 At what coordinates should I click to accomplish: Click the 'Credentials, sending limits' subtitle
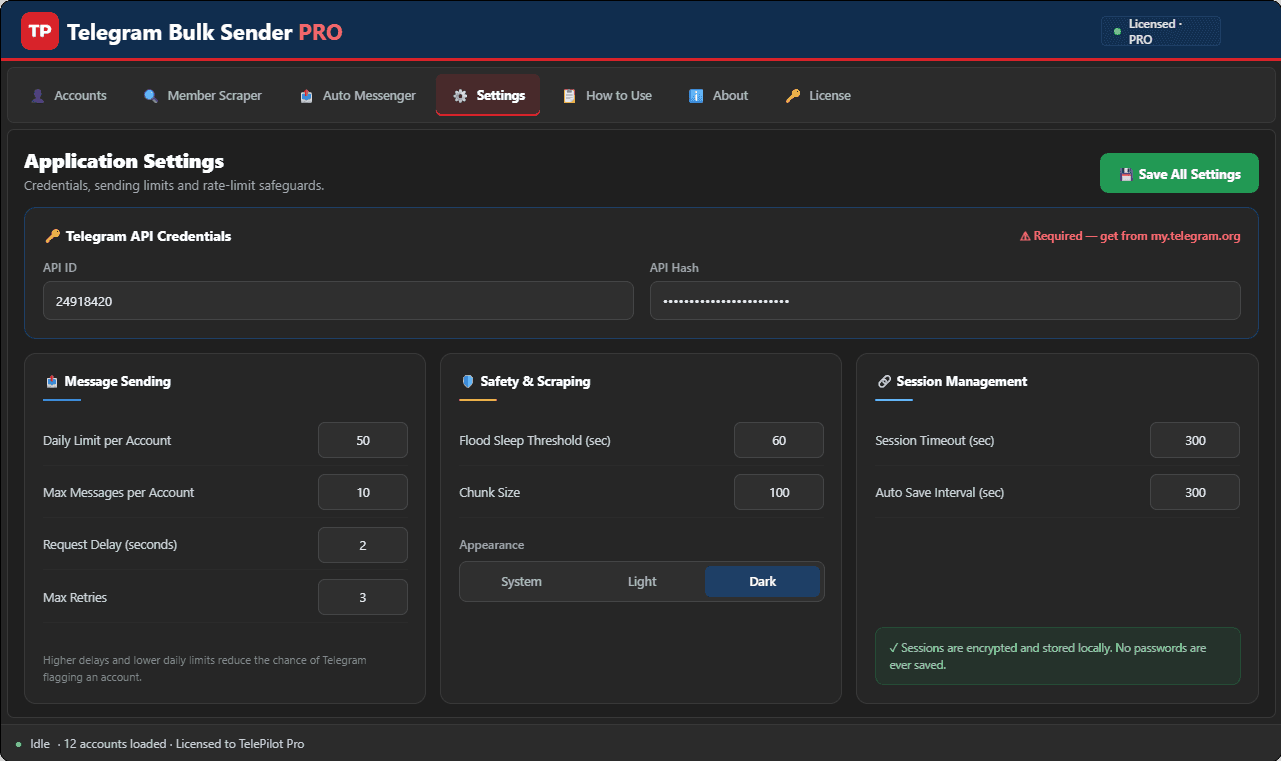pyautogui.click(x=174, y=186)
